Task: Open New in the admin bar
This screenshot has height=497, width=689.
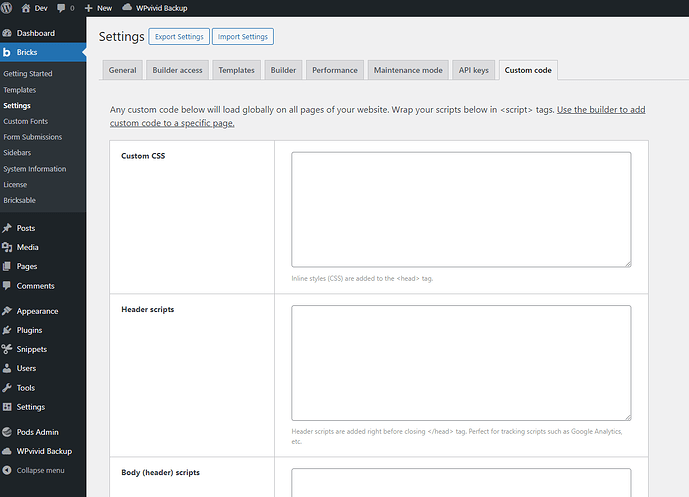Action: (x=105, y=8)
